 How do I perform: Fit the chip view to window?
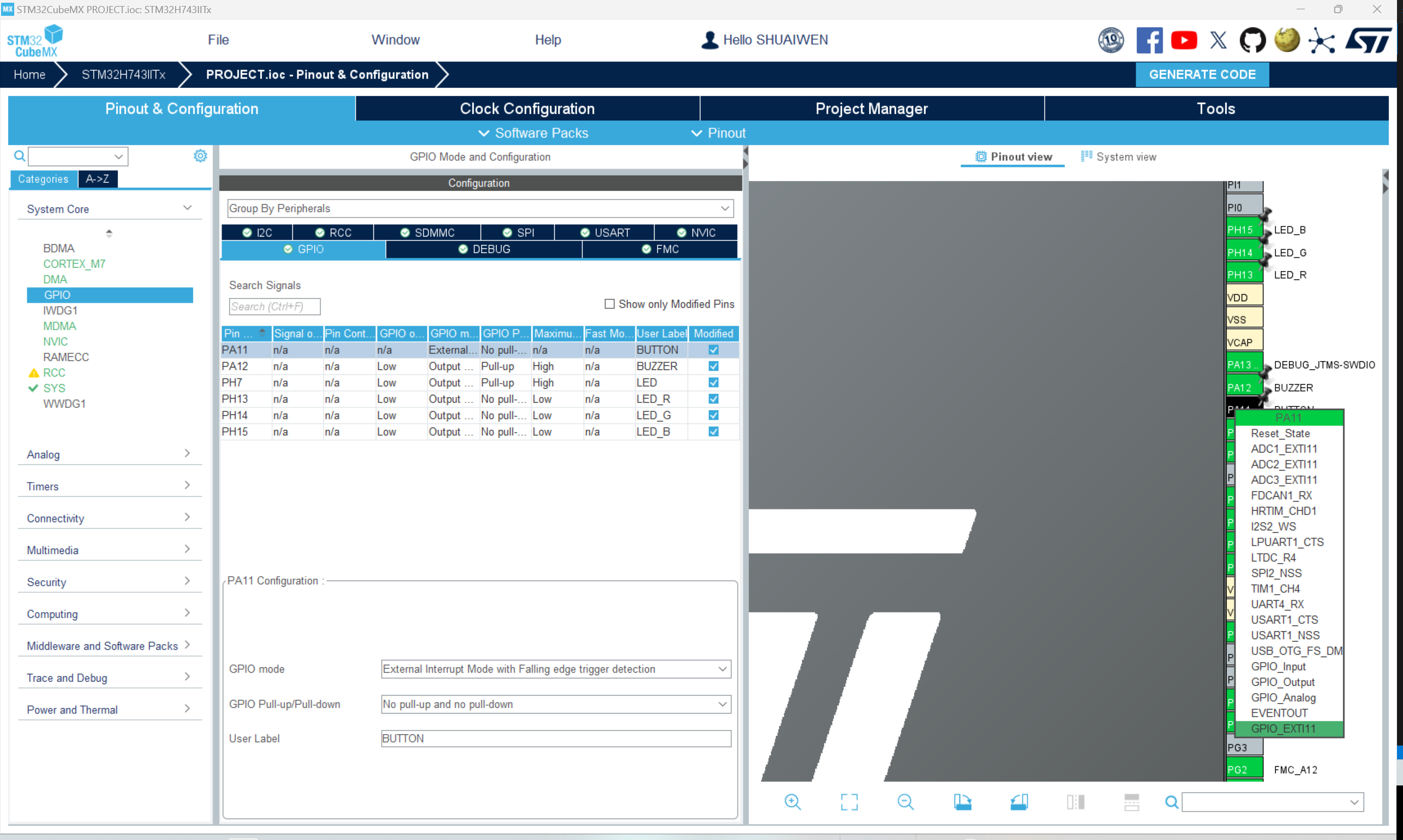pos(849,801)
